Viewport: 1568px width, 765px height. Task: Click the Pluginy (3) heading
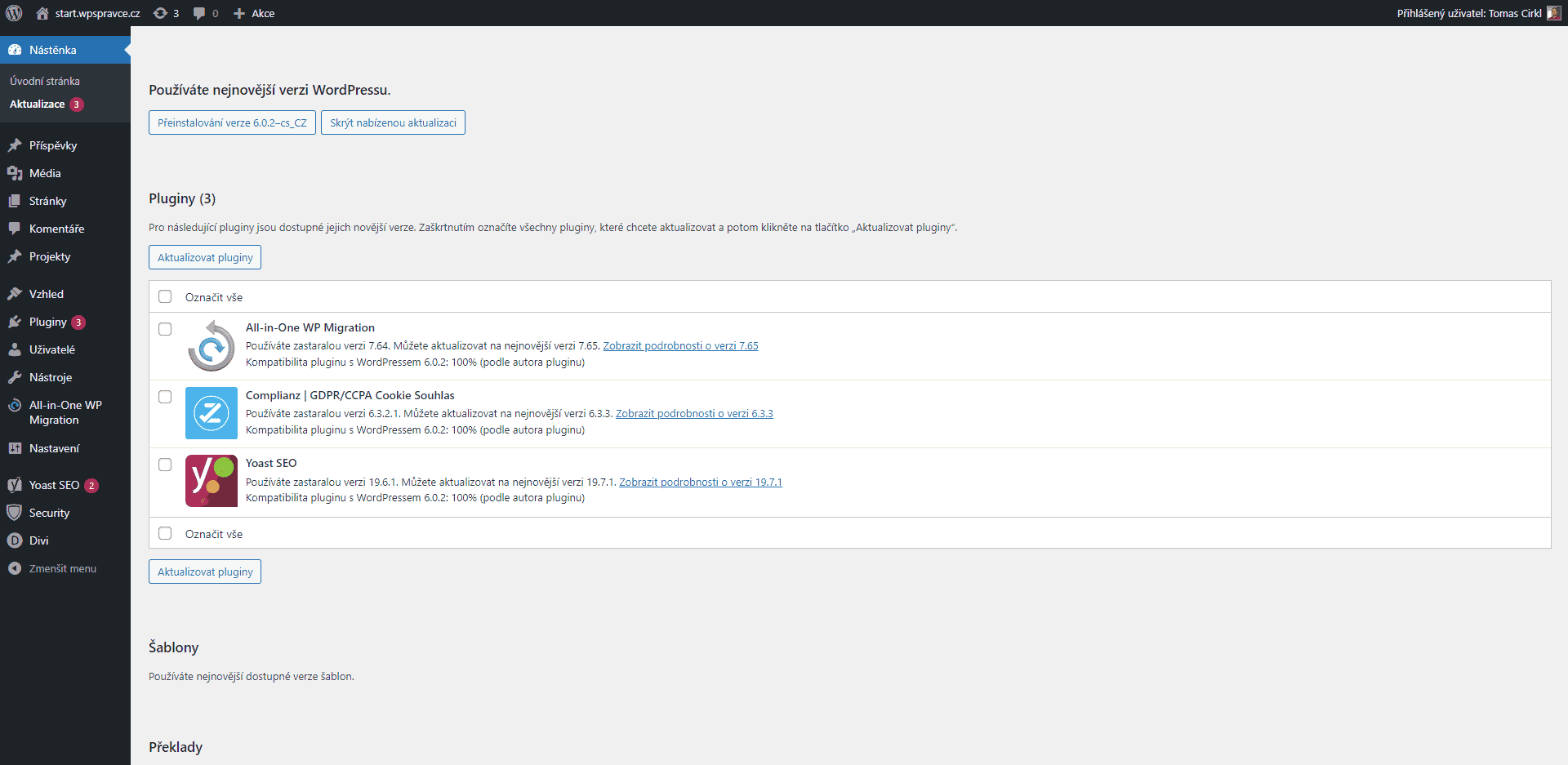[x=182, y=198]
